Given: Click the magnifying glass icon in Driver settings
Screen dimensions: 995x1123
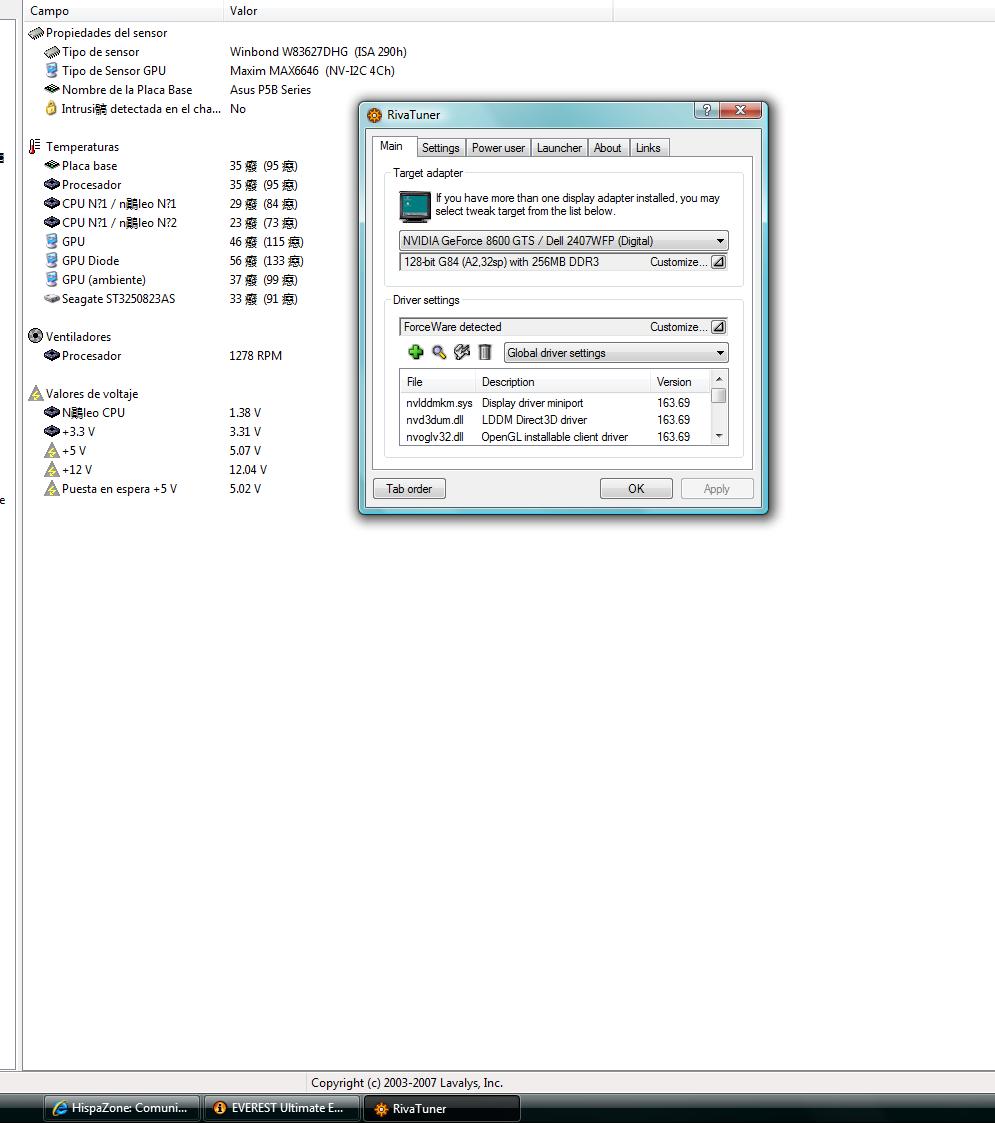Looking at the screenshot, I should pyautogui.click(x=439, y=352).
